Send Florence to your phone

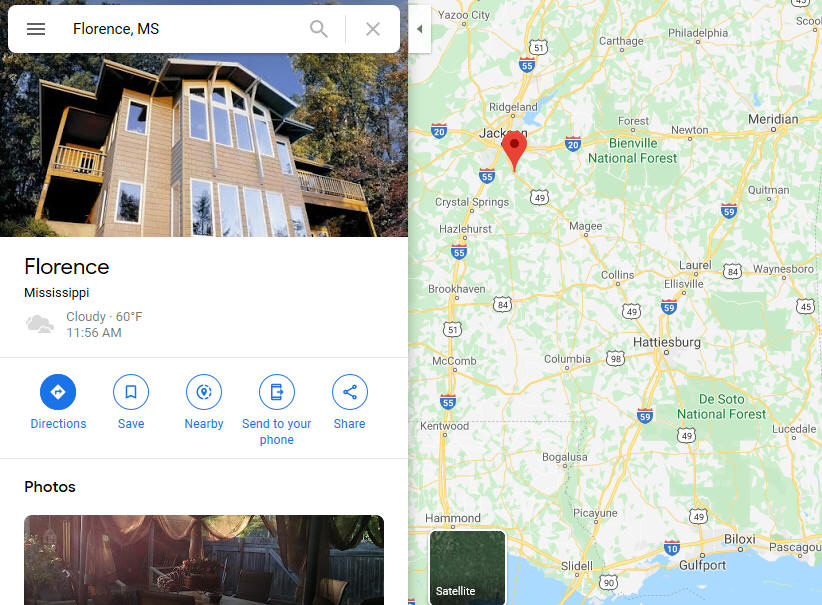tap(277, 410)
